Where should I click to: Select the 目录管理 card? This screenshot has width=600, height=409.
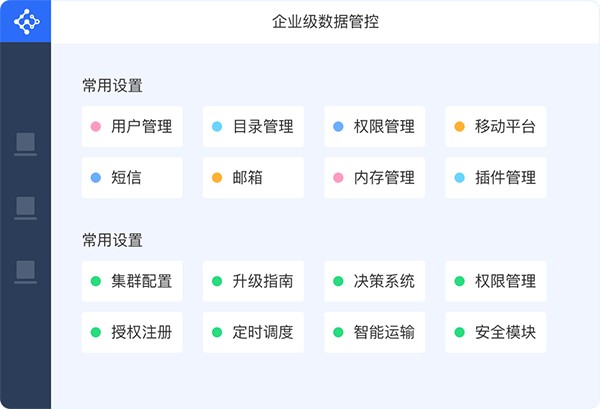pos(253,127)
